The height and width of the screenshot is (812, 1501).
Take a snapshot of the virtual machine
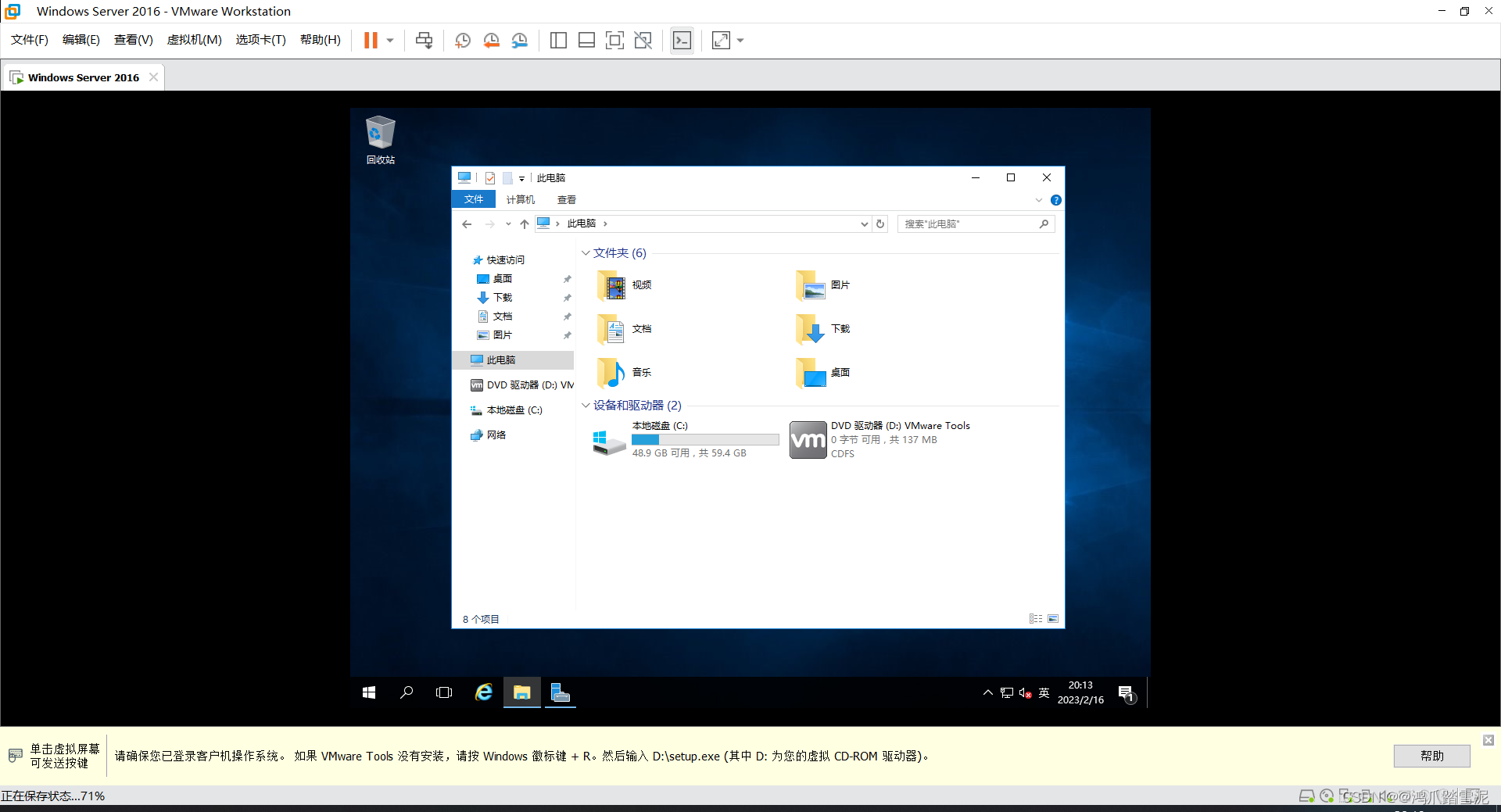(x=463, y=40)
